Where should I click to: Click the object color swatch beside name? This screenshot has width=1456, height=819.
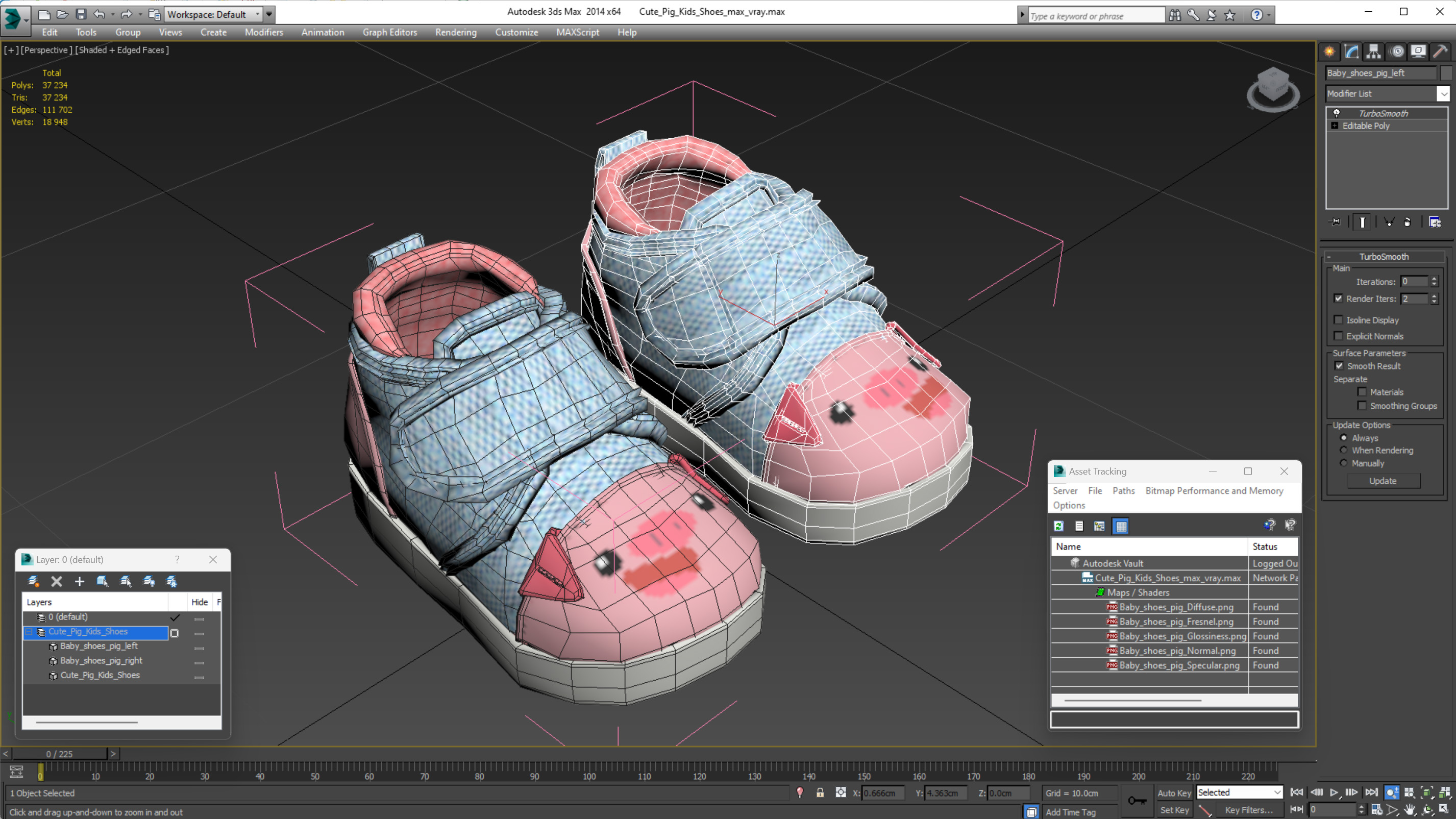point(1446,73)
